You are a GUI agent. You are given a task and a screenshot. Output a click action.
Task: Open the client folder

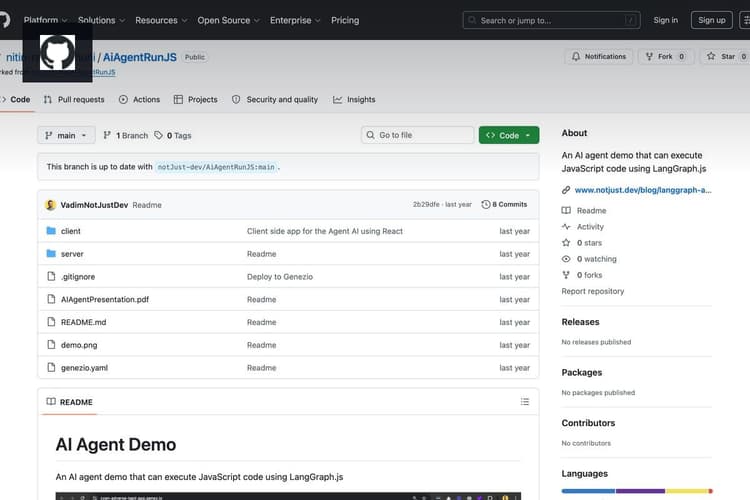[70, 231]
